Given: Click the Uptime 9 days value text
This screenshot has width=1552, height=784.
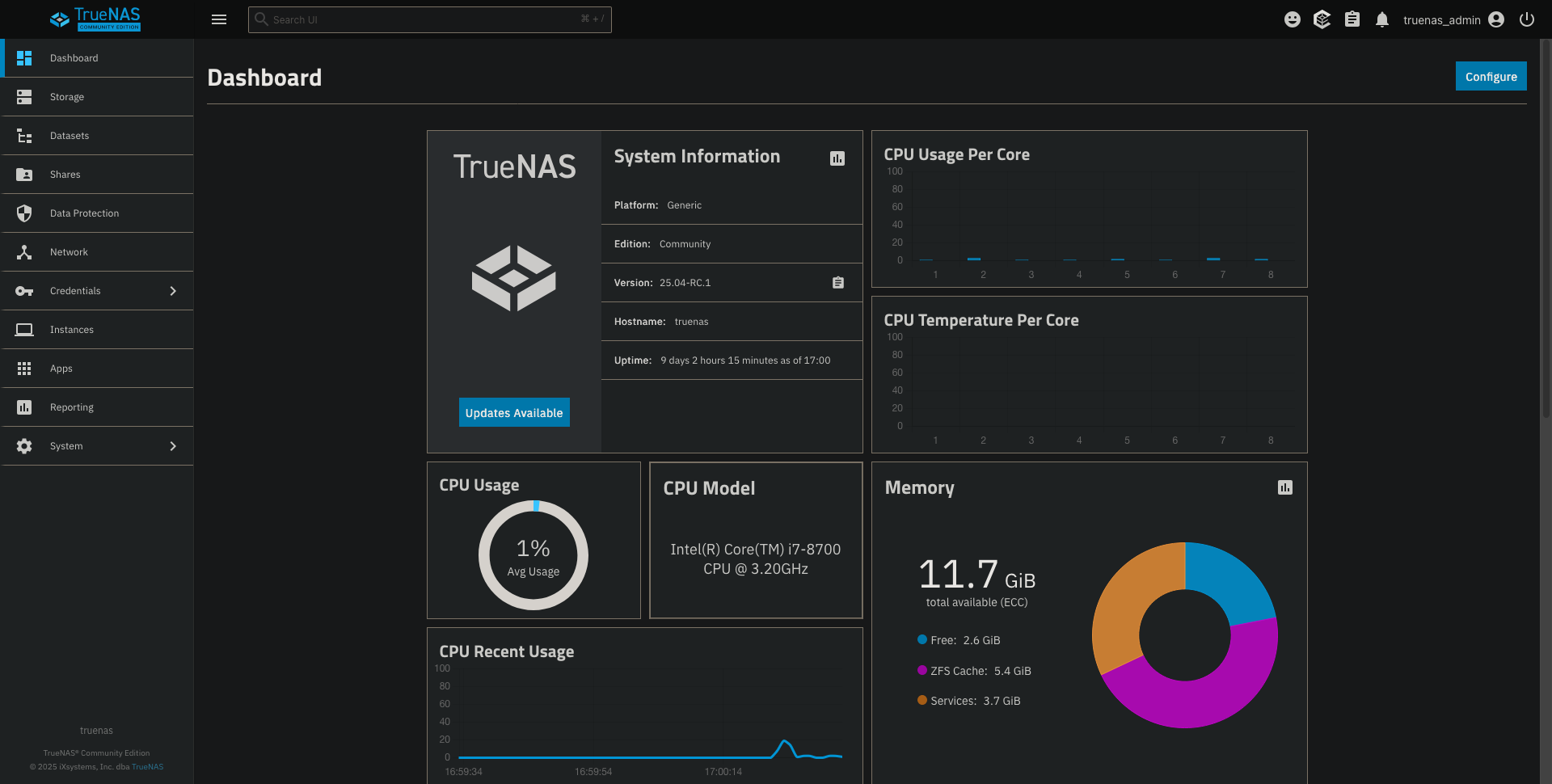Looking at the screenshot, I should pyautogui.click(x=745, y=360).
